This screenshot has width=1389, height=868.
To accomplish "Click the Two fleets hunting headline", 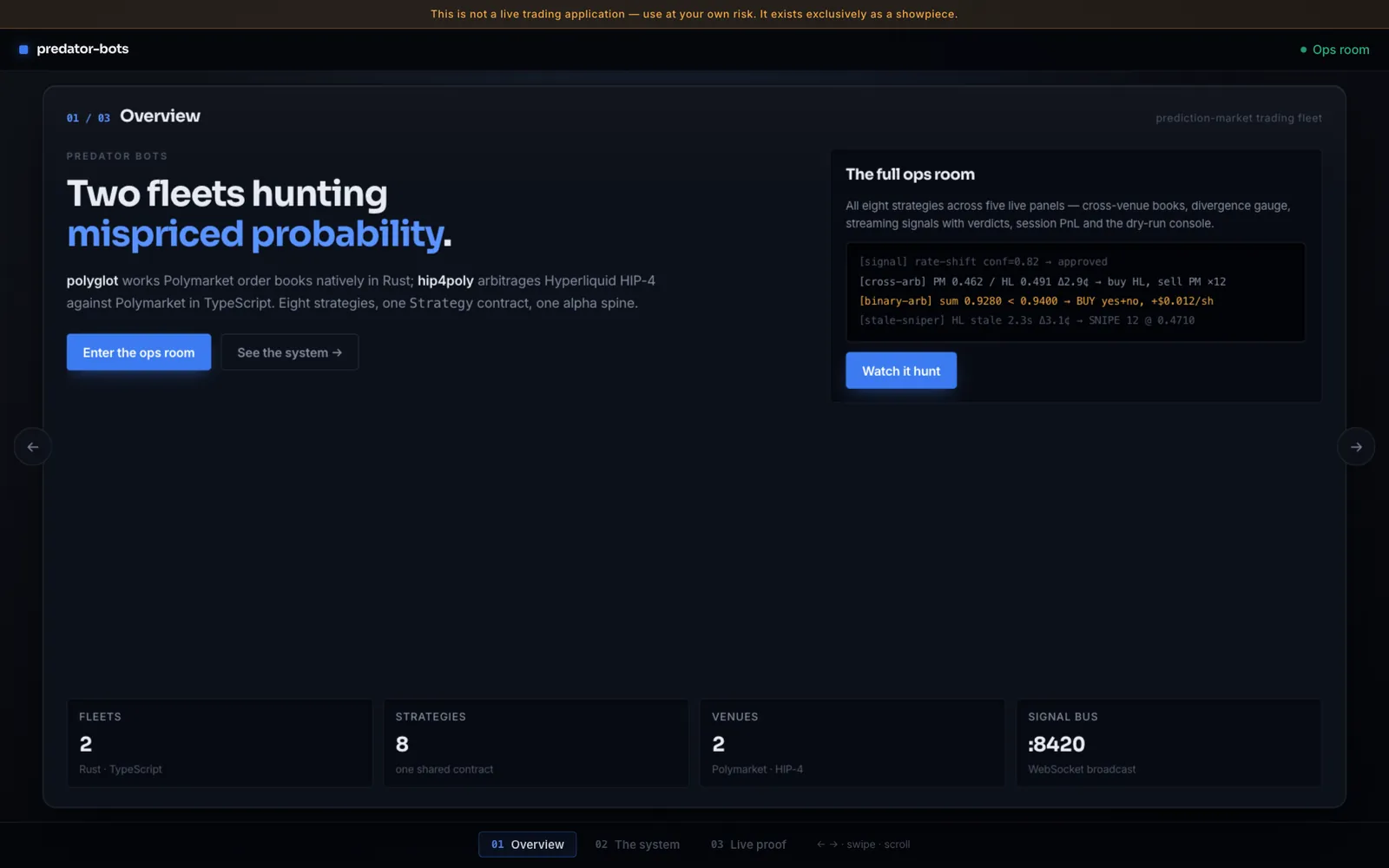I will point(227,194).
